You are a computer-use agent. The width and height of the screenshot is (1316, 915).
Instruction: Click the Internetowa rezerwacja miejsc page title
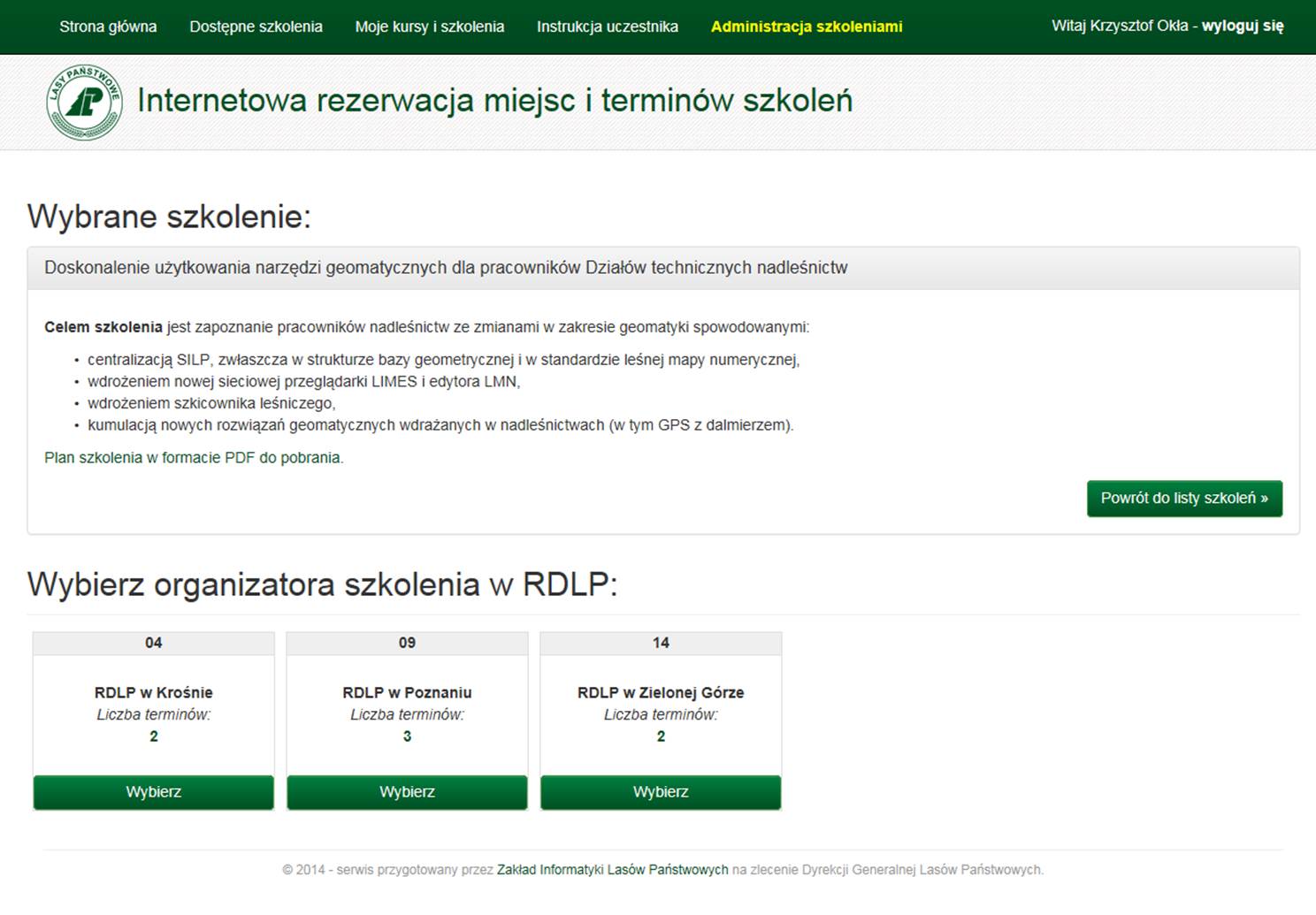pyautogui.click(x=494, y=101)
